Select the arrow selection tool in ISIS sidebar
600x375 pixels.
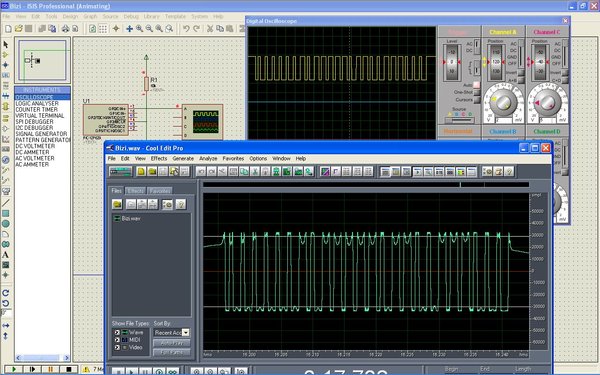click(5, 44)
